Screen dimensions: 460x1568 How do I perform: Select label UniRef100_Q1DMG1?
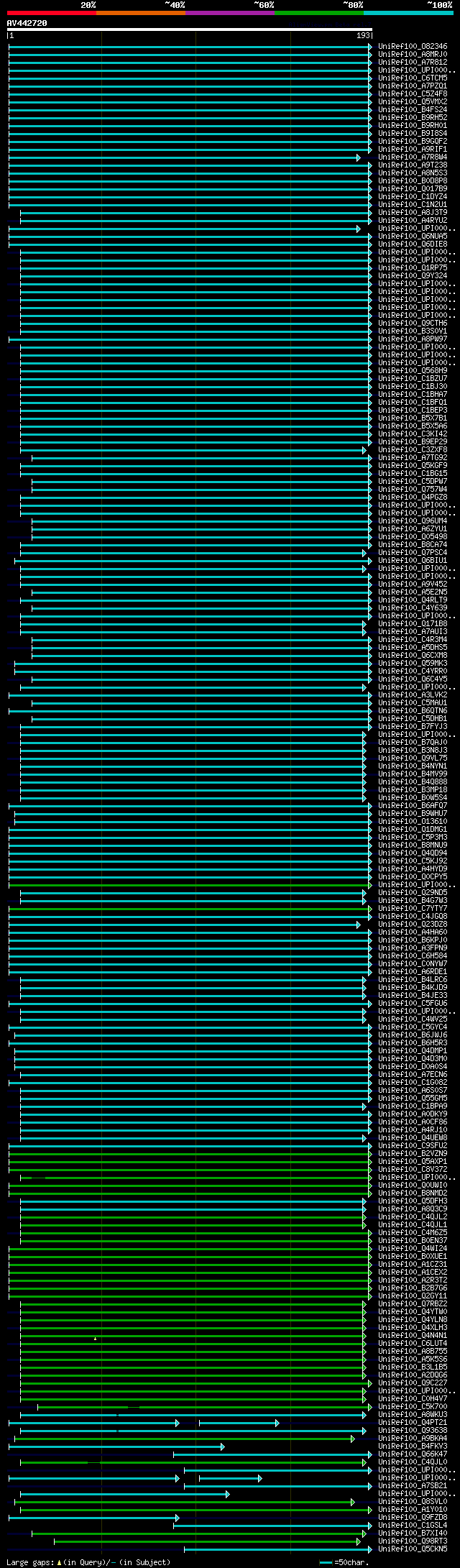(x=413, y=829)
